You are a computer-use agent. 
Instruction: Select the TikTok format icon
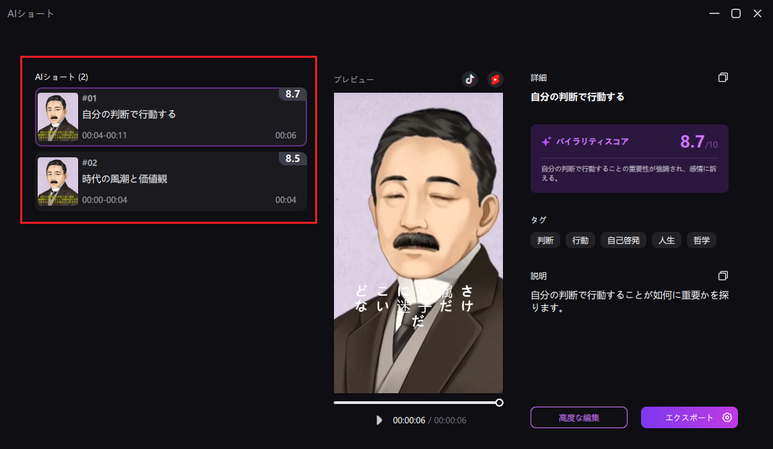pyautogui.click(x=469, y=79)
